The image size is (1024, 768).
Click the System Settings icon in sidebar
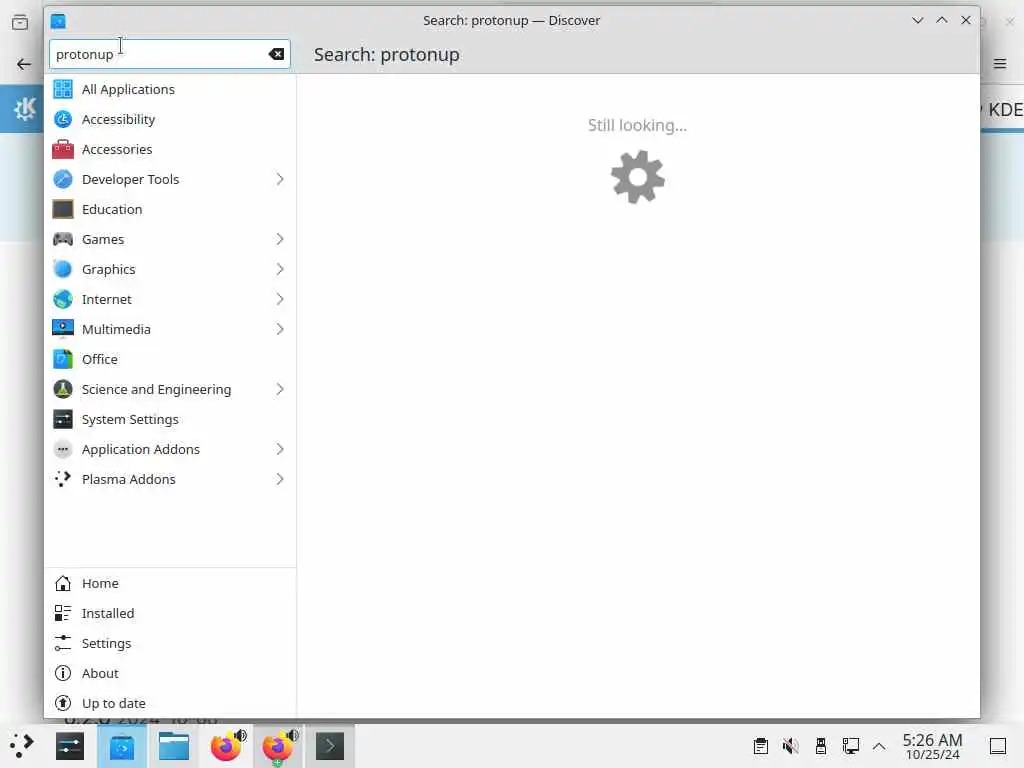click(x=63, y=420)
